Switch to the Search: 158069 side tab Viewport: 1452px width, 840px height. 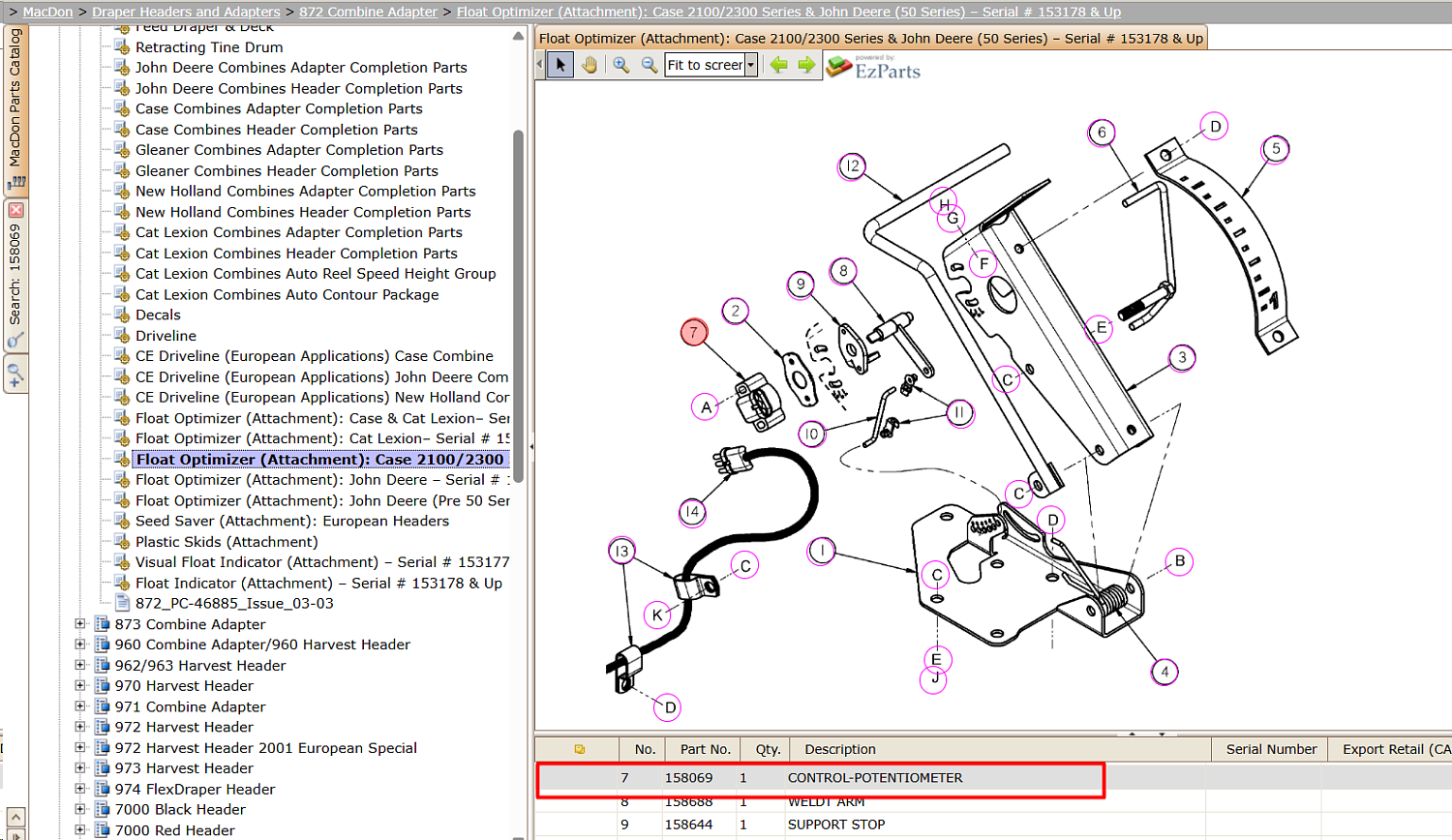click(15, 275)
